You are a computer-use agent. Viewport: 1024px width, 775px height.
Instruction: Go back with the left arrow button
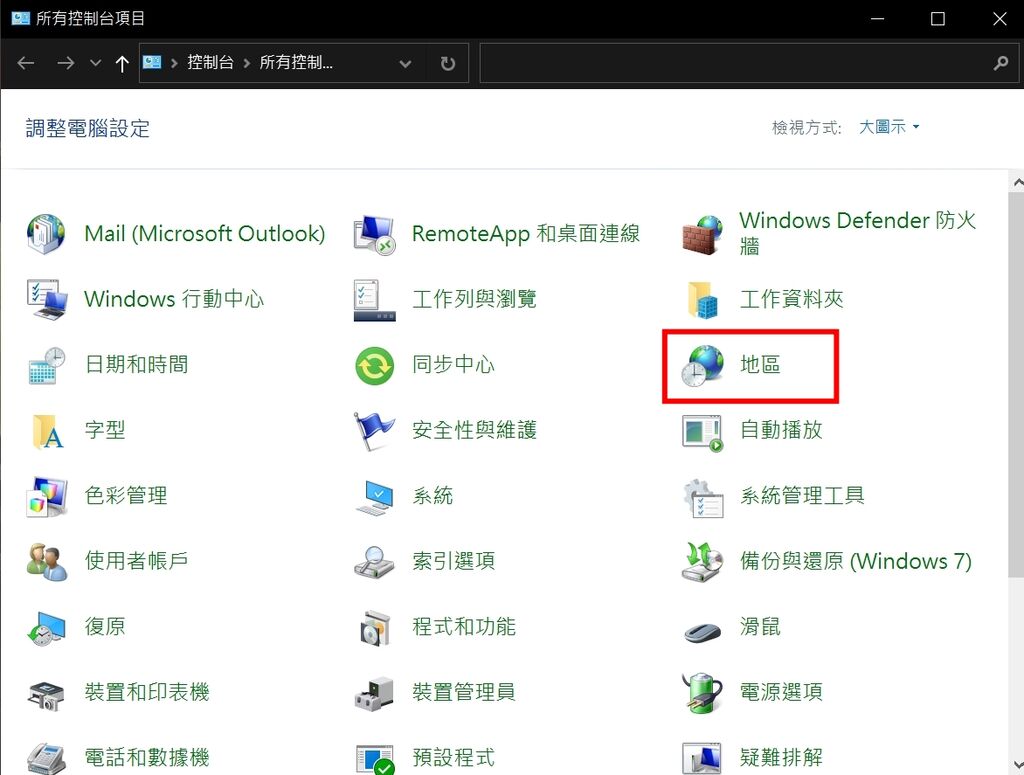click(x=26, y=63)
